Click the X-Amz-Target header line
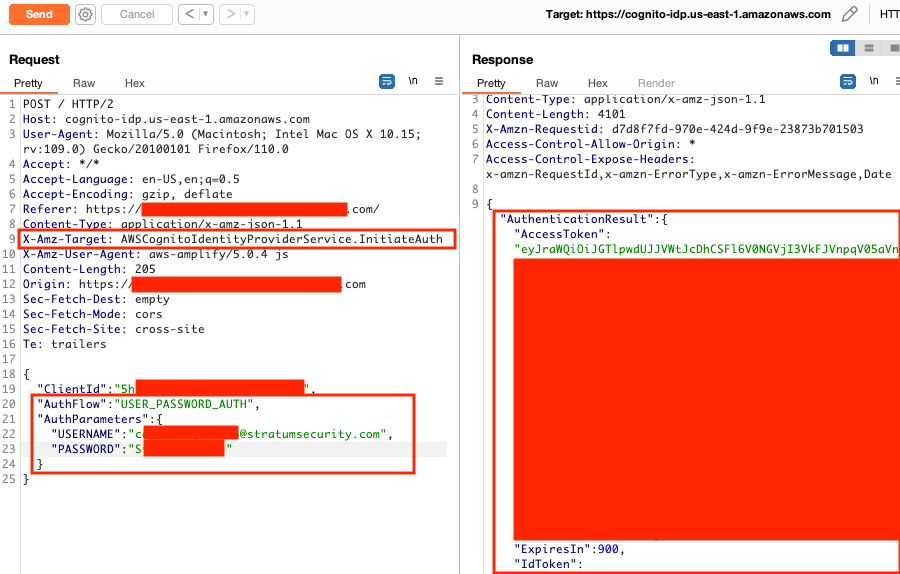Viewport: 900px width, 574px height. pos(232,239)
